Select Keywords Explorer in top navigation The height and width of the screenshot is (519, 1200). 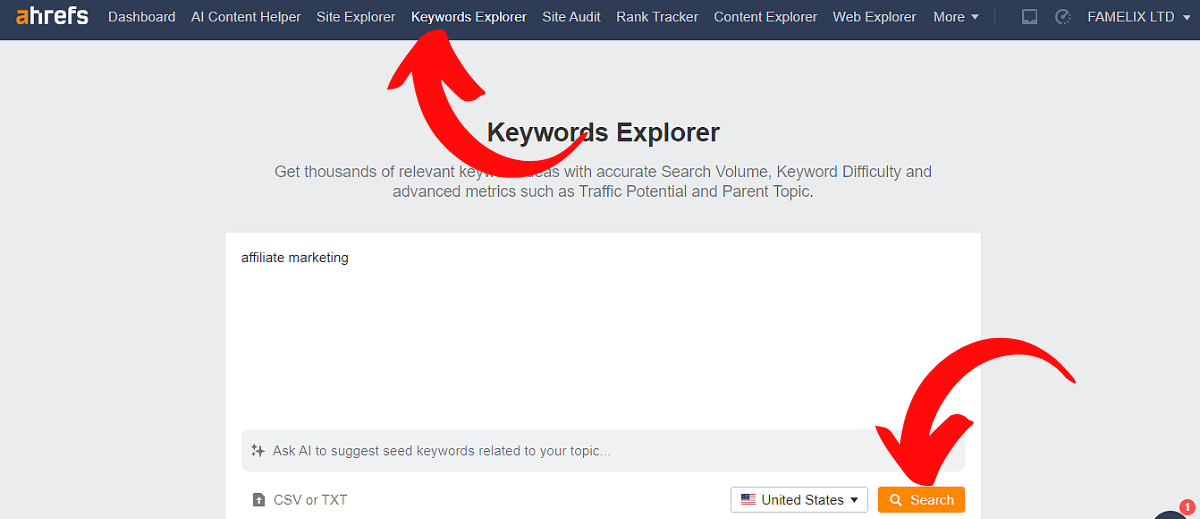pyautogui.click(x=469, y=17)
